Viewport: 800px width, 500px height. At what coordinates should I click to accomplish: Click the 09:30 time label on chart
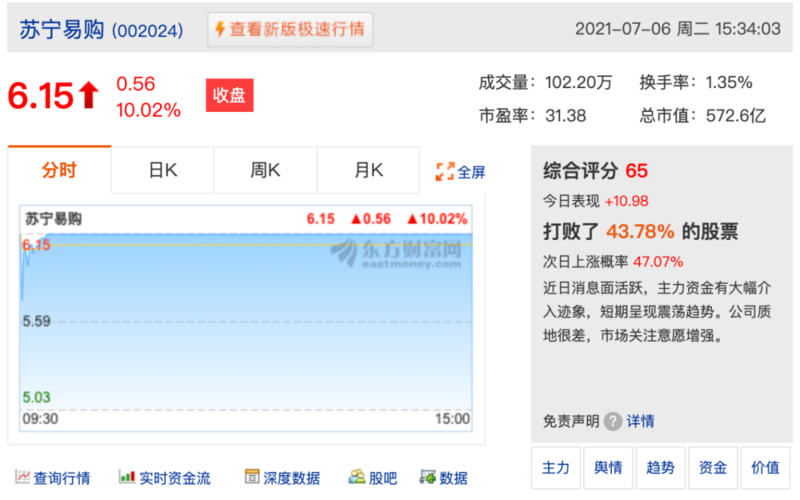[40, 419]
